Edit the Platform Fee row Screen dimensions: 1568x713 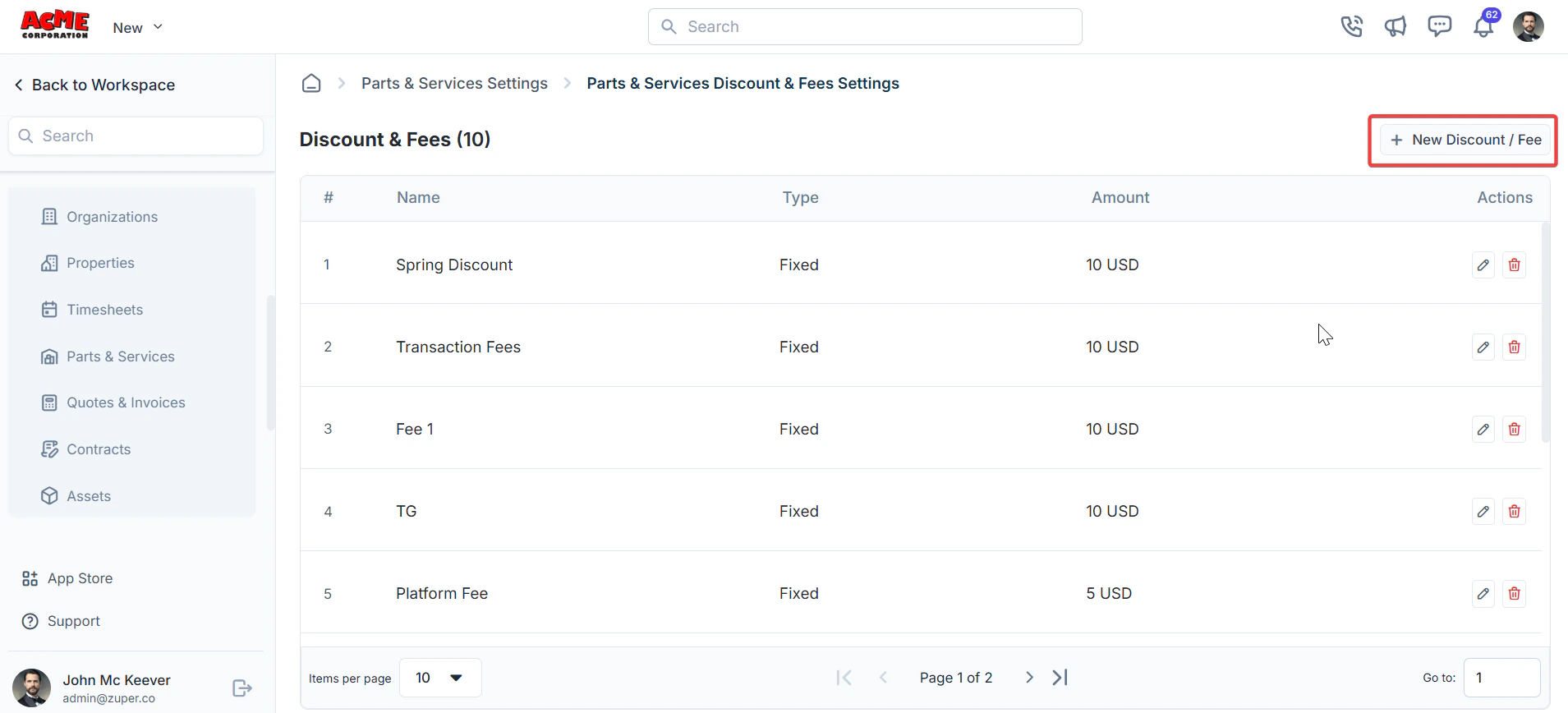tap(1483, 593)
